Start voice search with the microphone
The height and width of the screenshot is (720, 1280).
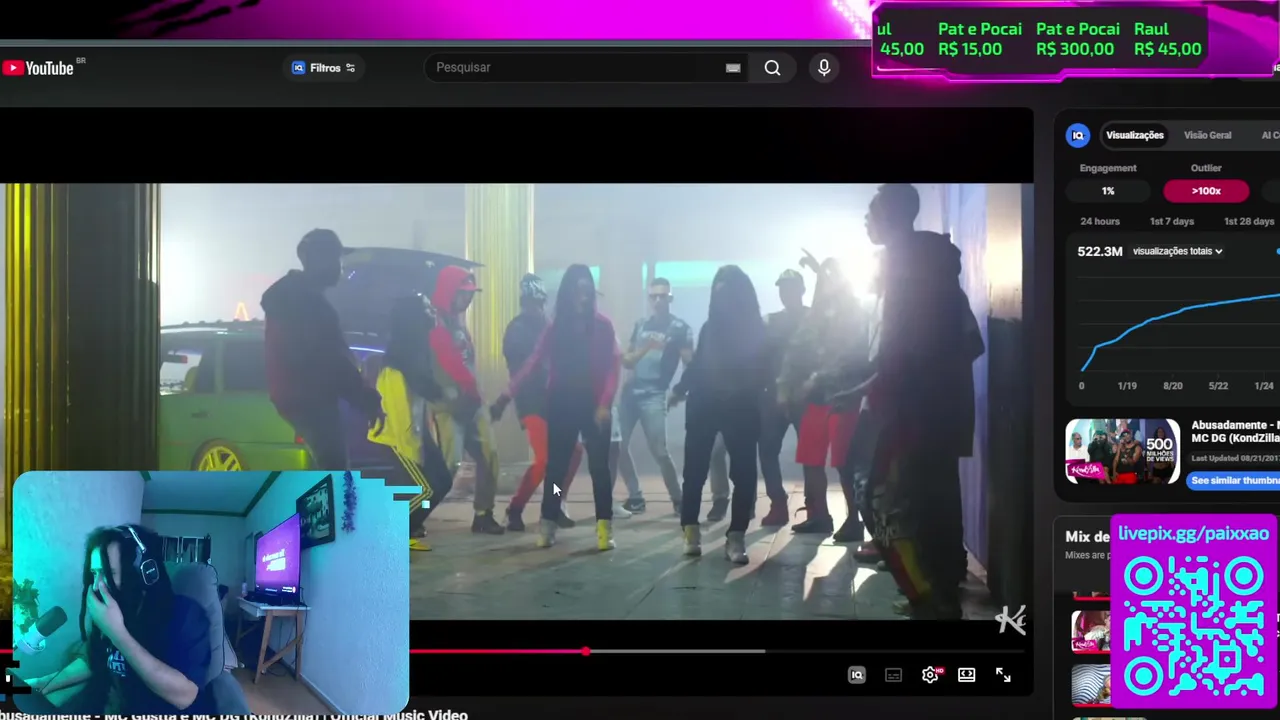click(x=824, y=68)
